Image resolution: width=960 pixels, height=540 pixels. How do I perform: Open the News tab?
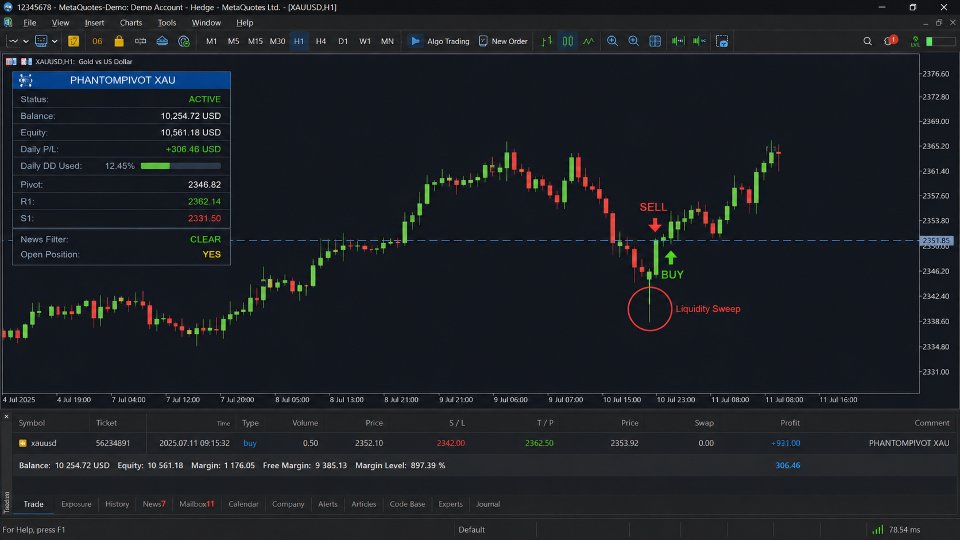[x=154, y=504]
